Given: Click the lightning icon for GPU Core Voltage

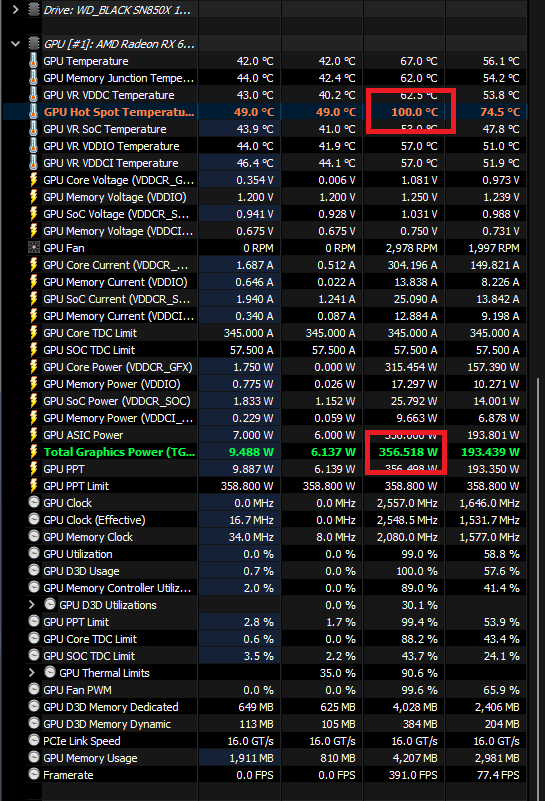Looking at the screenshot, I should click(34, 180).
